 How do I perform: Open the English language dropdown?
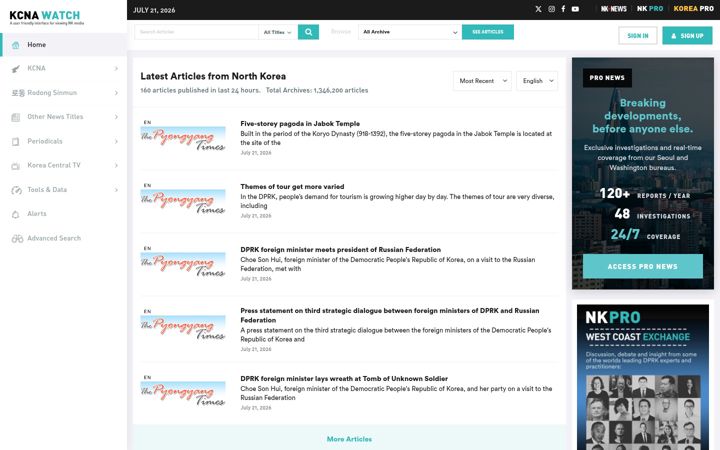coord(537,81)
